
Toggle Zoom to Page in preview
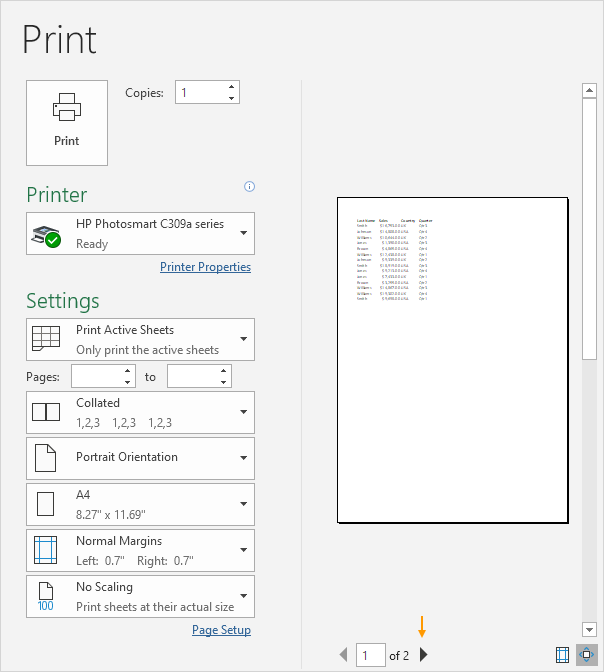point(587,655)
